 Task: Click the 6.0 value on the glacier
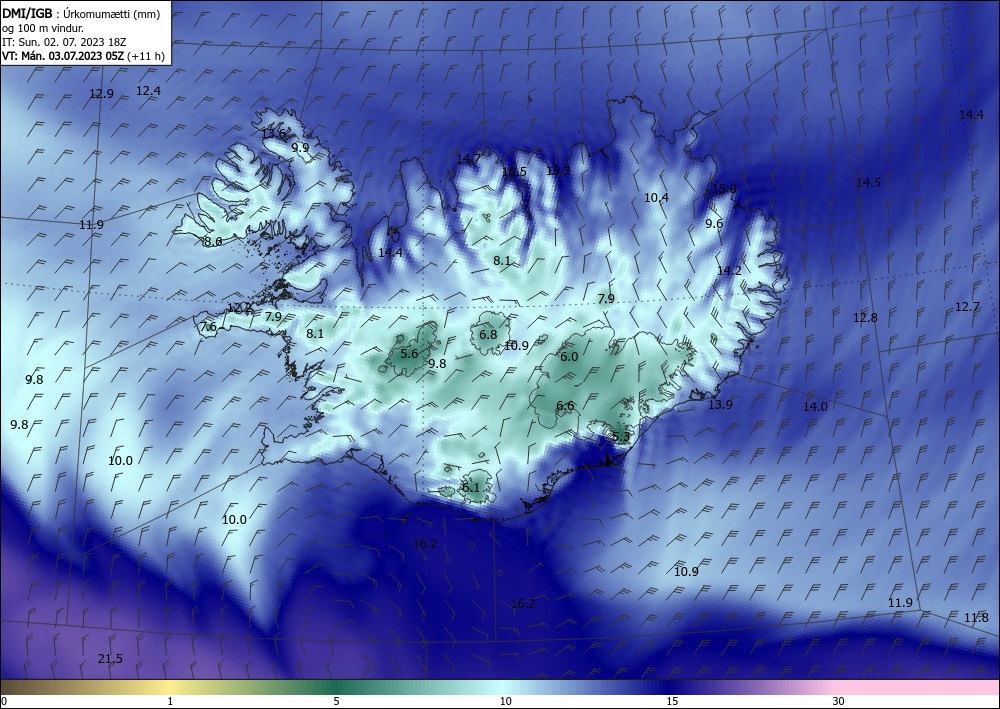(x=569, y=357)
